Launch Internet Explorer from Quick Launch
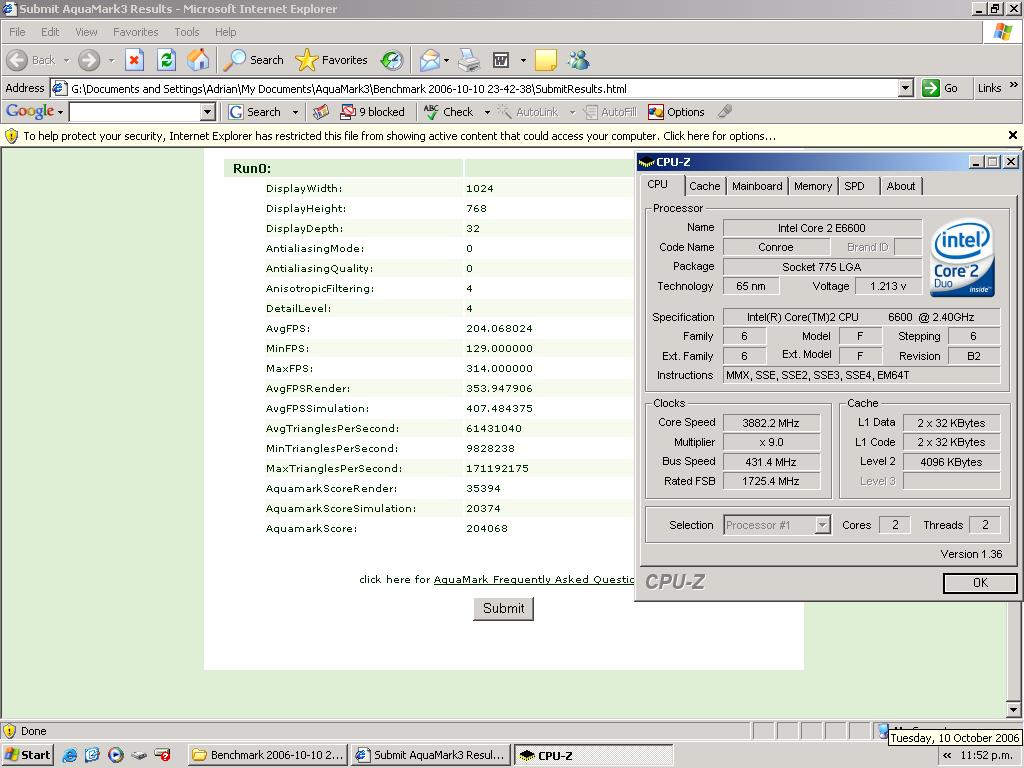 (x=69, y=755)
